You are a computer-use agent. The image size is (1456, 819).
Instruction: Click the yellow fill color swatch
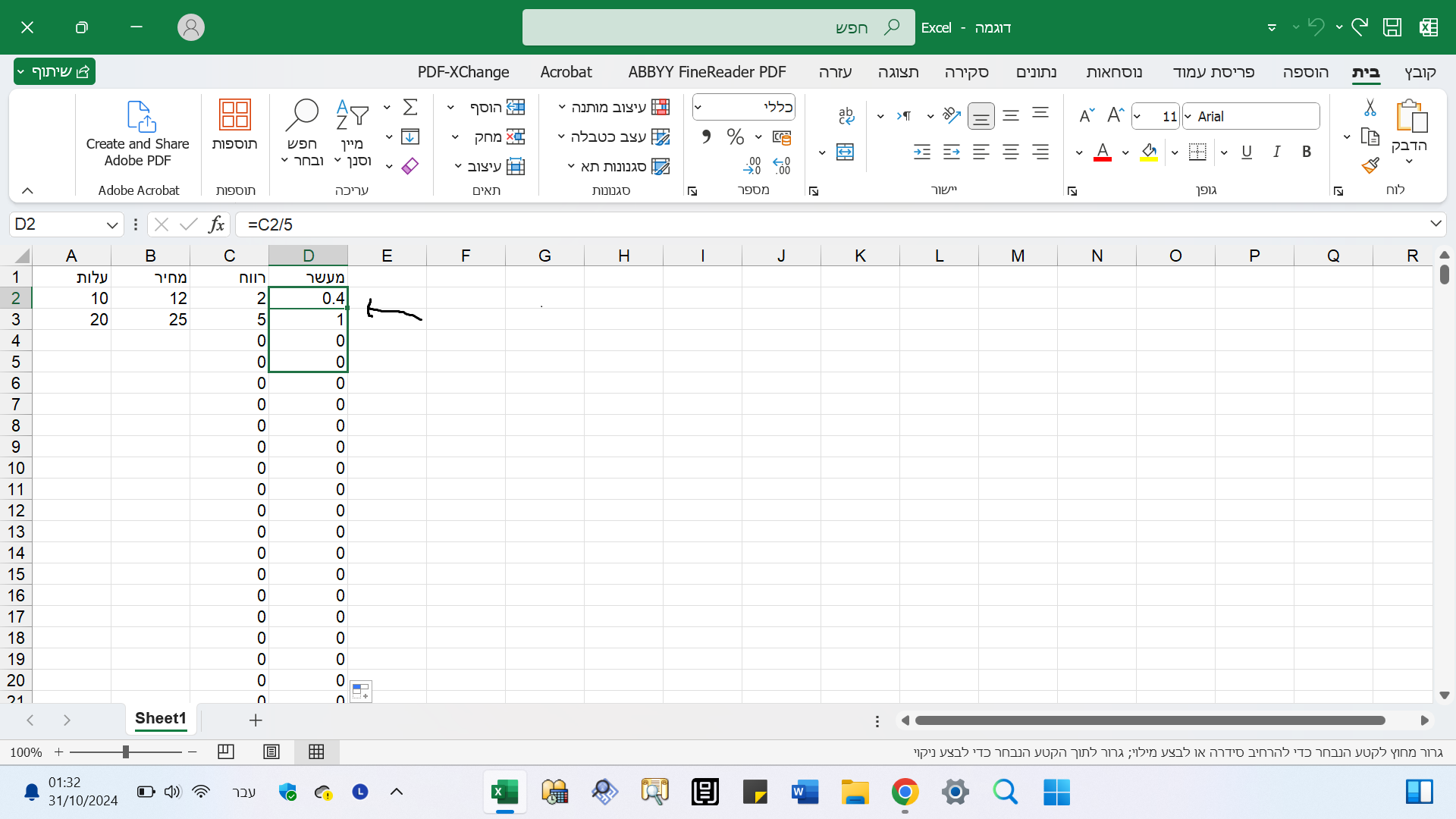[x=1149, y=152]
